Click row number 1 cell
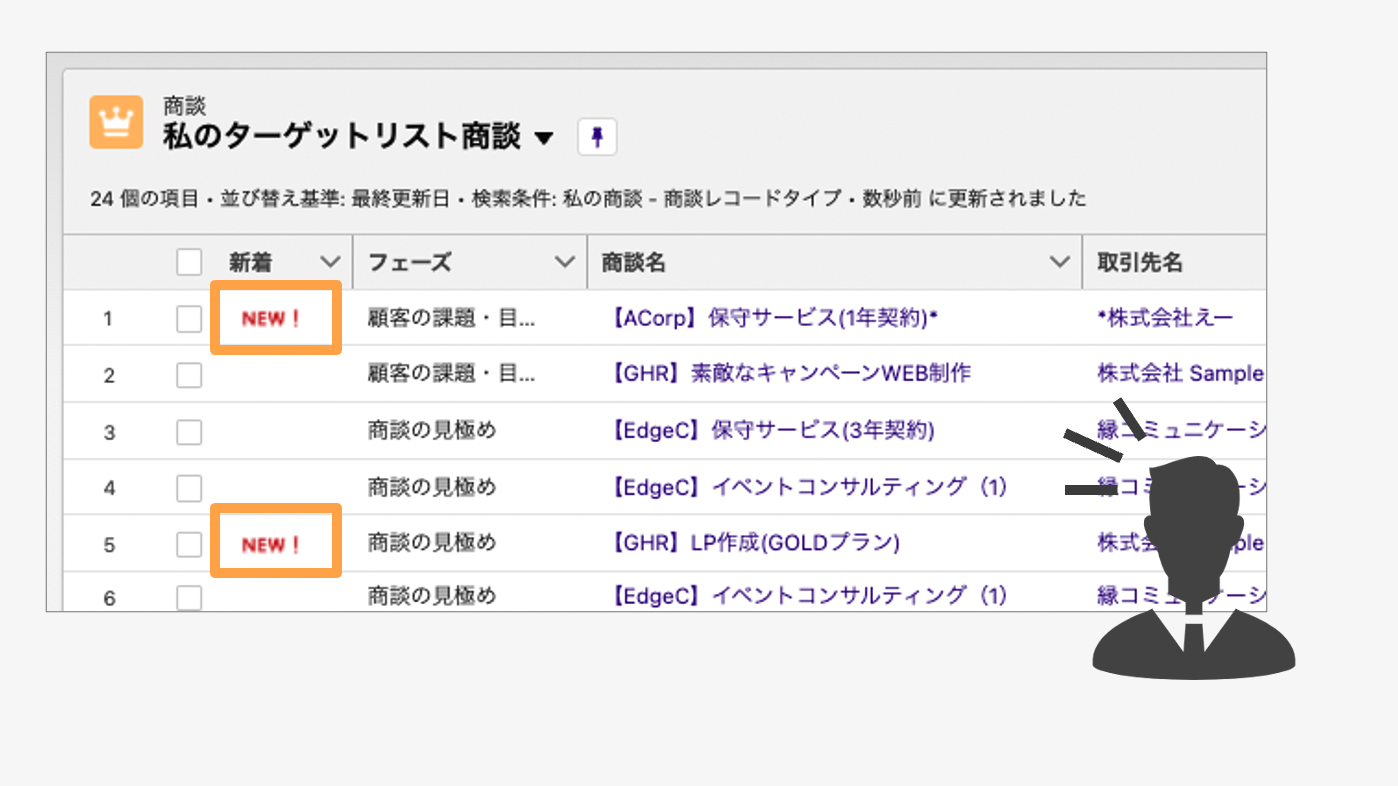 tap(108, 320)
